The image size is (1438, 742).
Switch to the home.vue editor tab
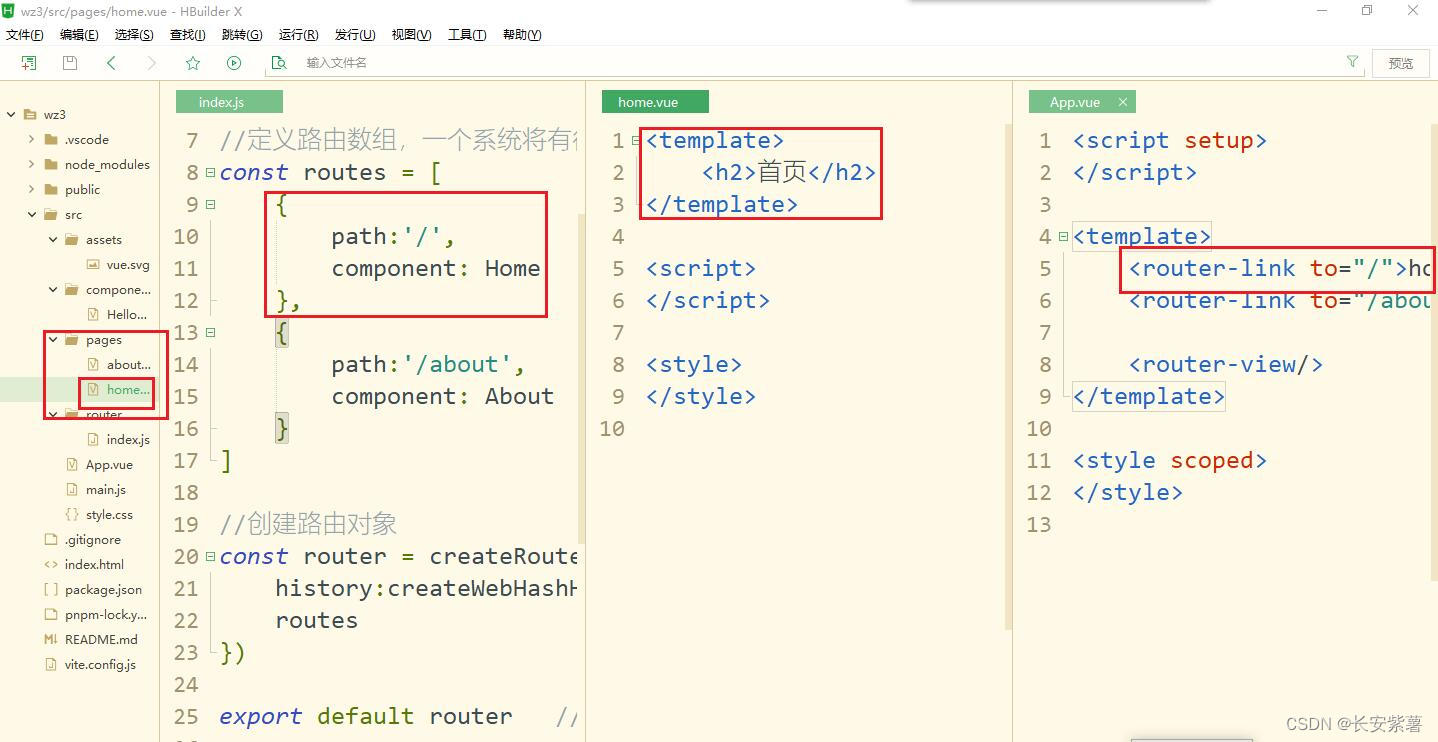click(x=655, y=102)
